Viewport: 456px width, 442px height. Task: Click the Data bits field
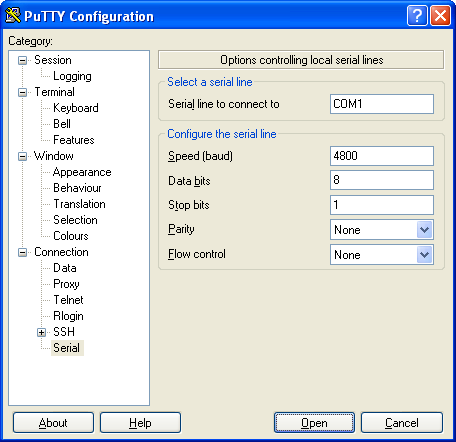click(382, 180)
